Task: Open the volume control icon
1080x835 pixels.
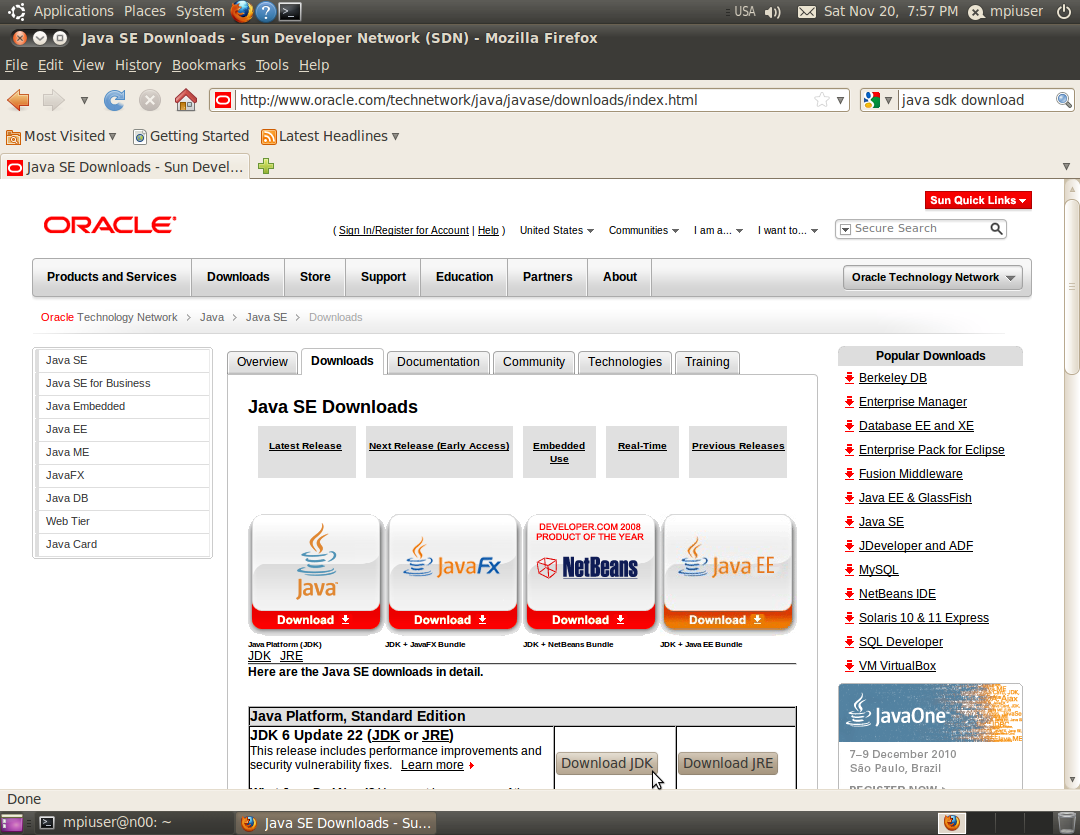Action: [x=773, y=12]
